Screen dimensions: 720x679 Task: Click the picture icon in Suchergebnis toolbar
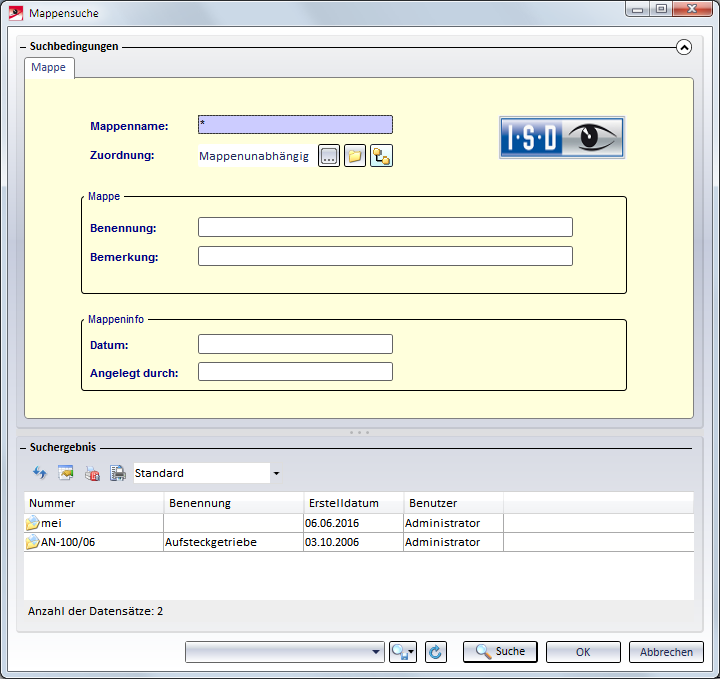[x=66, y=473]
